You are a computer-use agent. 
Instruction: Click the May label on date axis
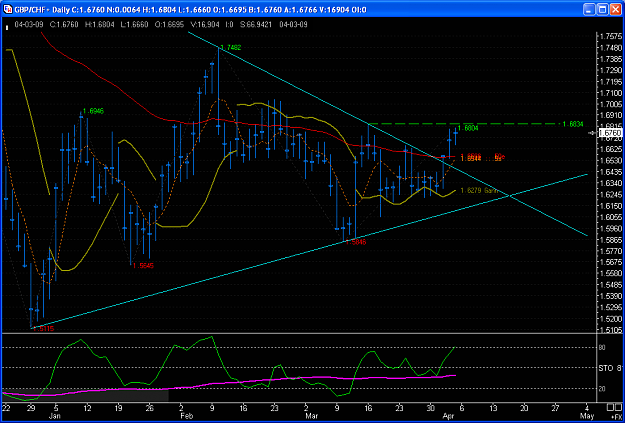(586, 417)
